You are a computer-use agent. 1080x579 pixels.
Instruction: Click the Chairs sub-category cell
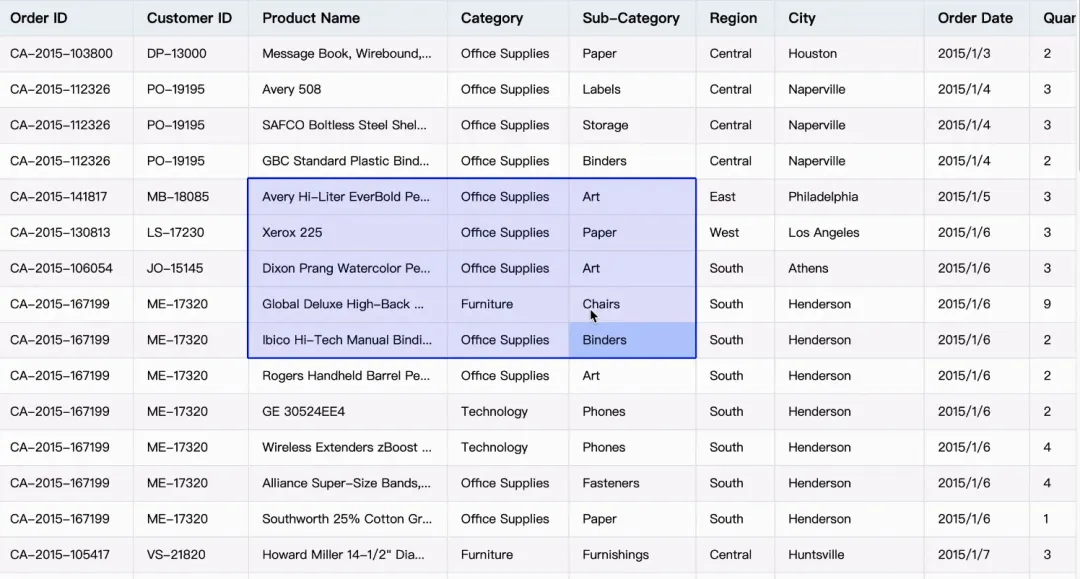click(x=601, y=304)
